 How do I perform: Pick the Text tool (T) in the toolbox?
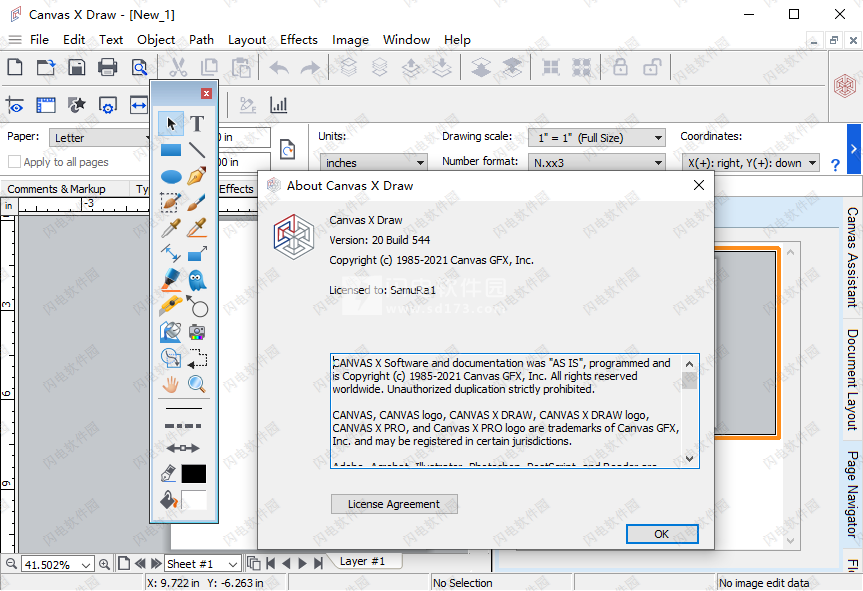pos(197,123)
